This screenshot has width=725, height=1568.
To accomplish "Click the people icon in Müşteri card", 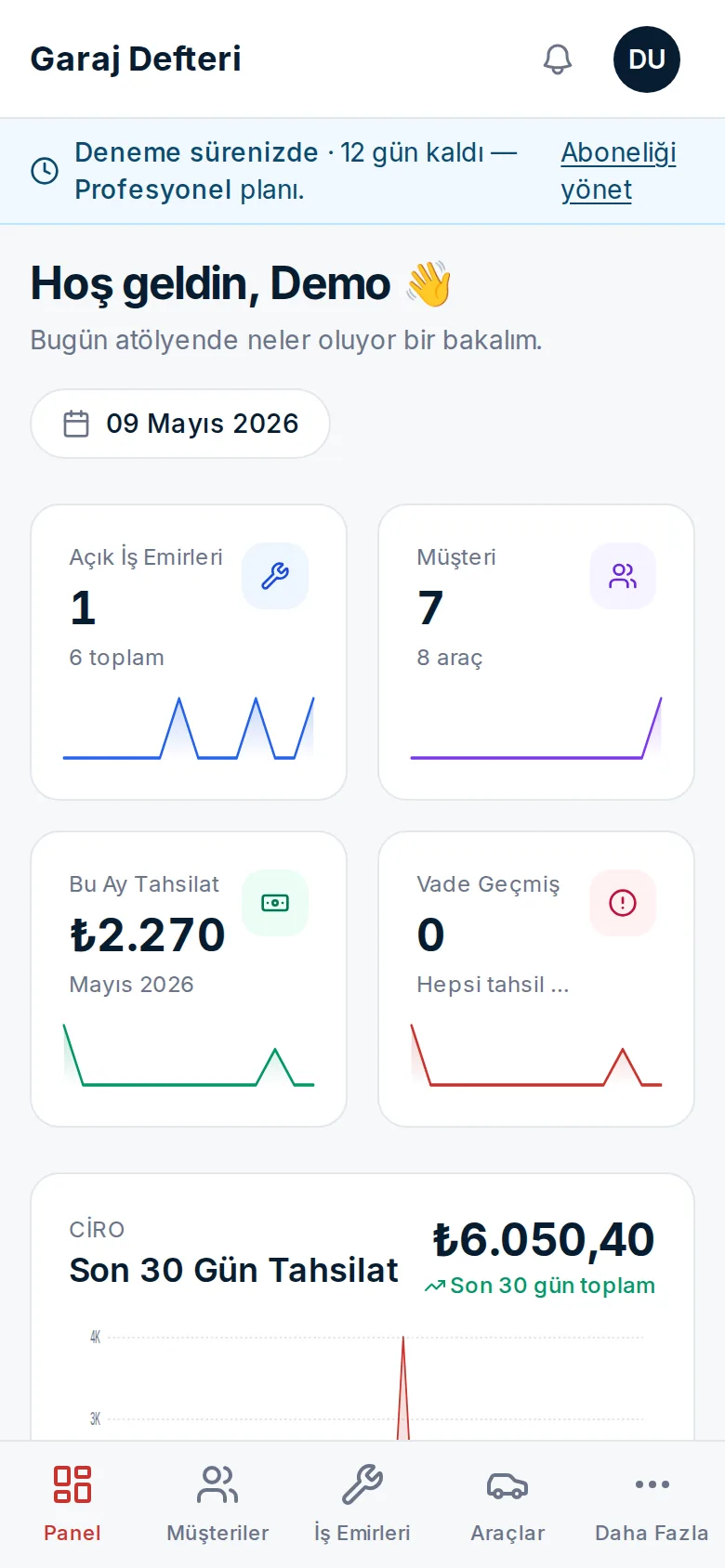I will [623, 576].
